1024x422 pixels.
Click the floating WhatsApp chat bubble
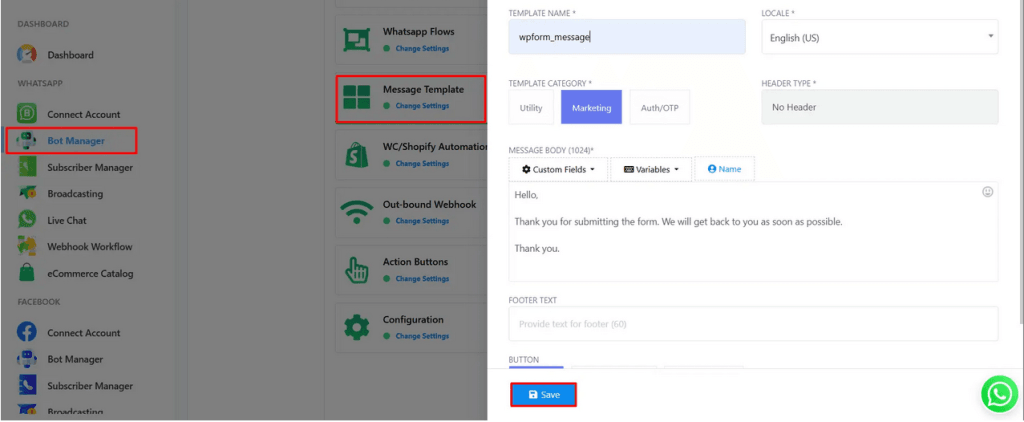coord(998,393)
